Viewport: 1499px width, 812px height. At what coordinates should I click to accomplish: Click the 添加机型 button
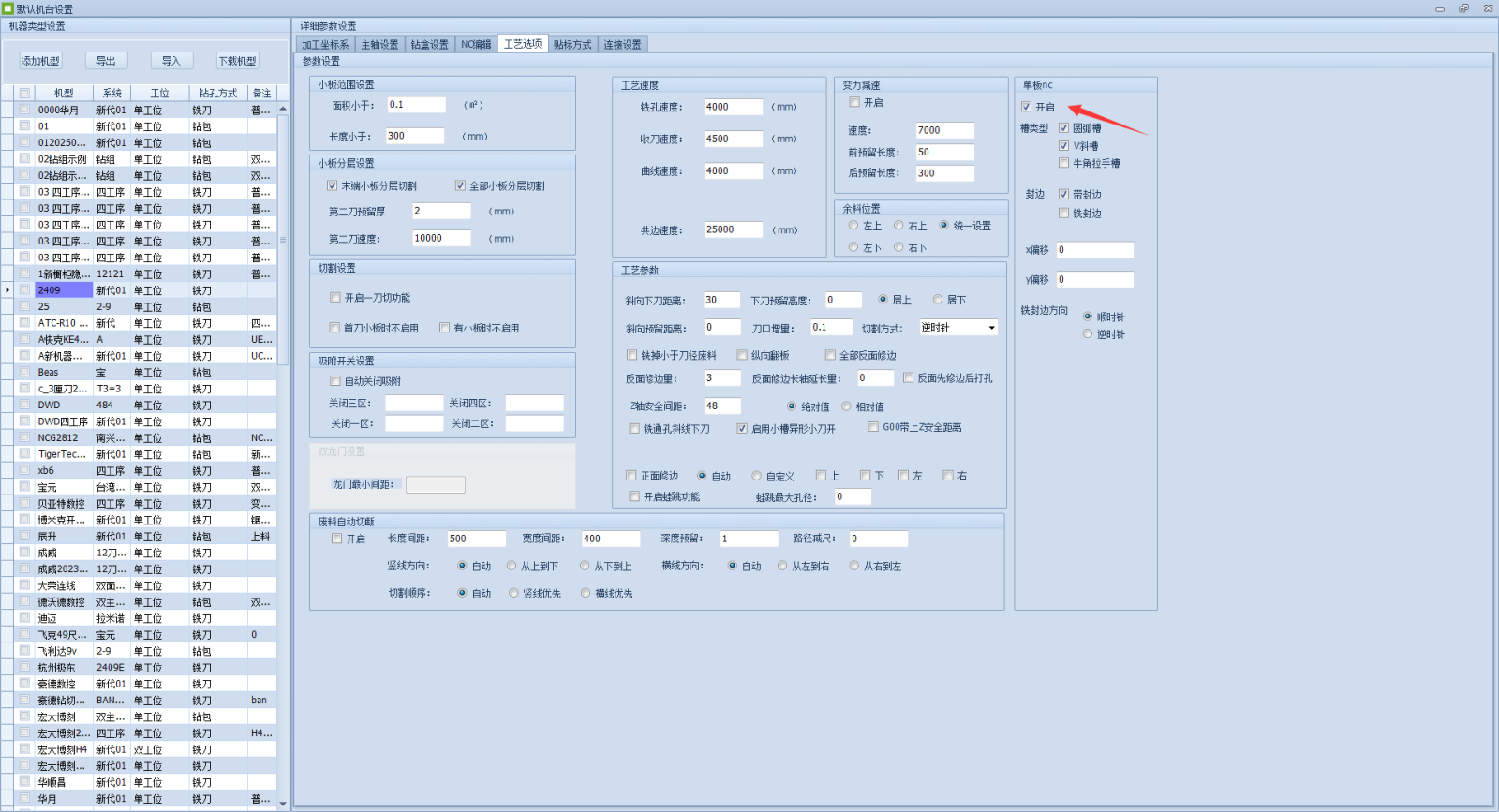41,61
